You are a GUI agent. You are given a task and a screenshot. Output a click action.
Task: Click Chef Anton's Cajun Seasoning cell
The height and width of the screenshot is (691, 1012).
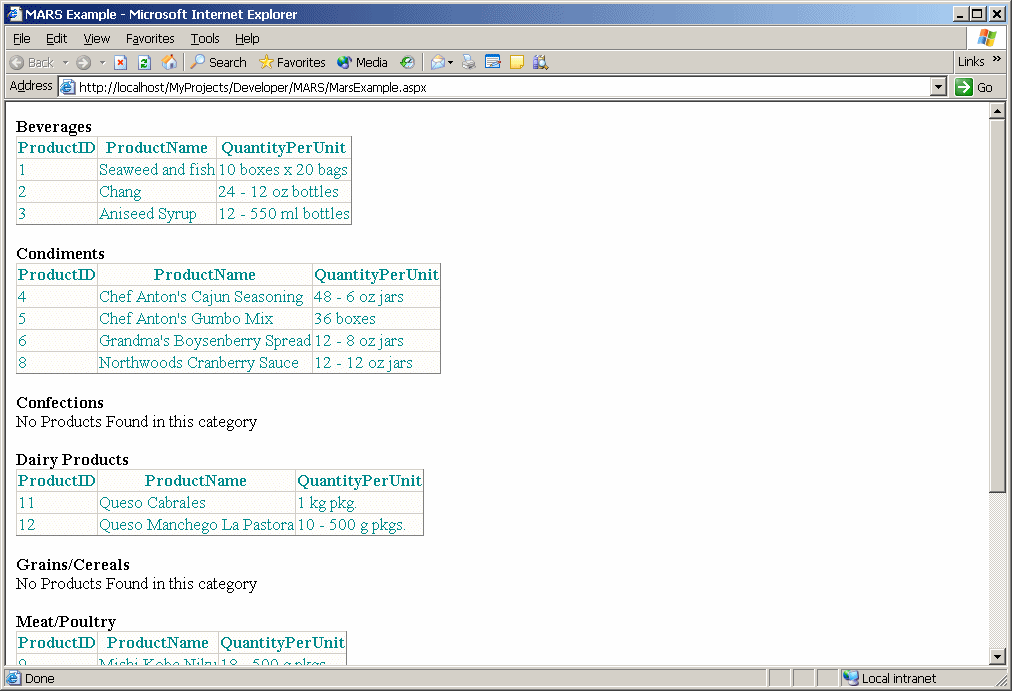click(205, 297)
